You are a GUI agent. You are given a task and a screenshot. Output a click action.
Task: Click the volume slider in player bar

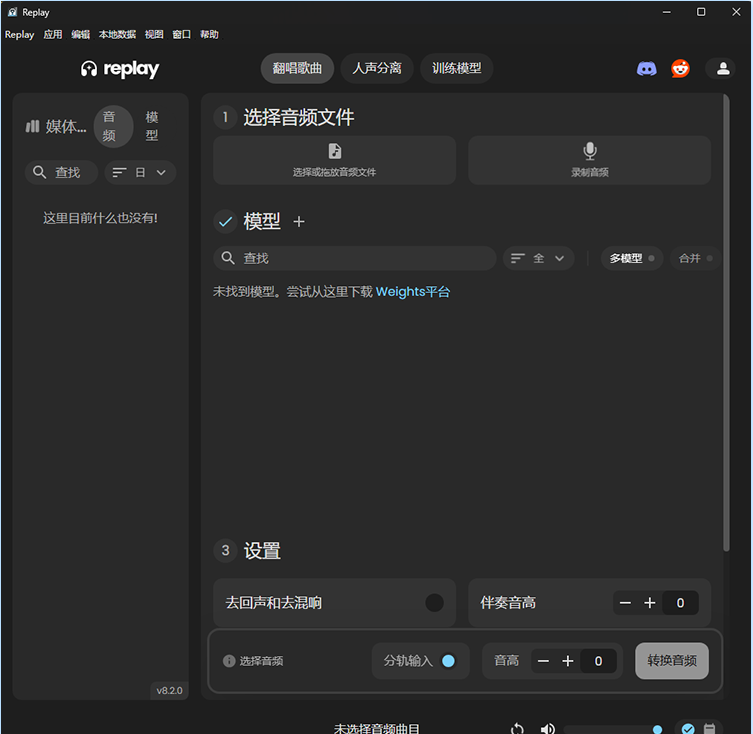tap(610, 729)
